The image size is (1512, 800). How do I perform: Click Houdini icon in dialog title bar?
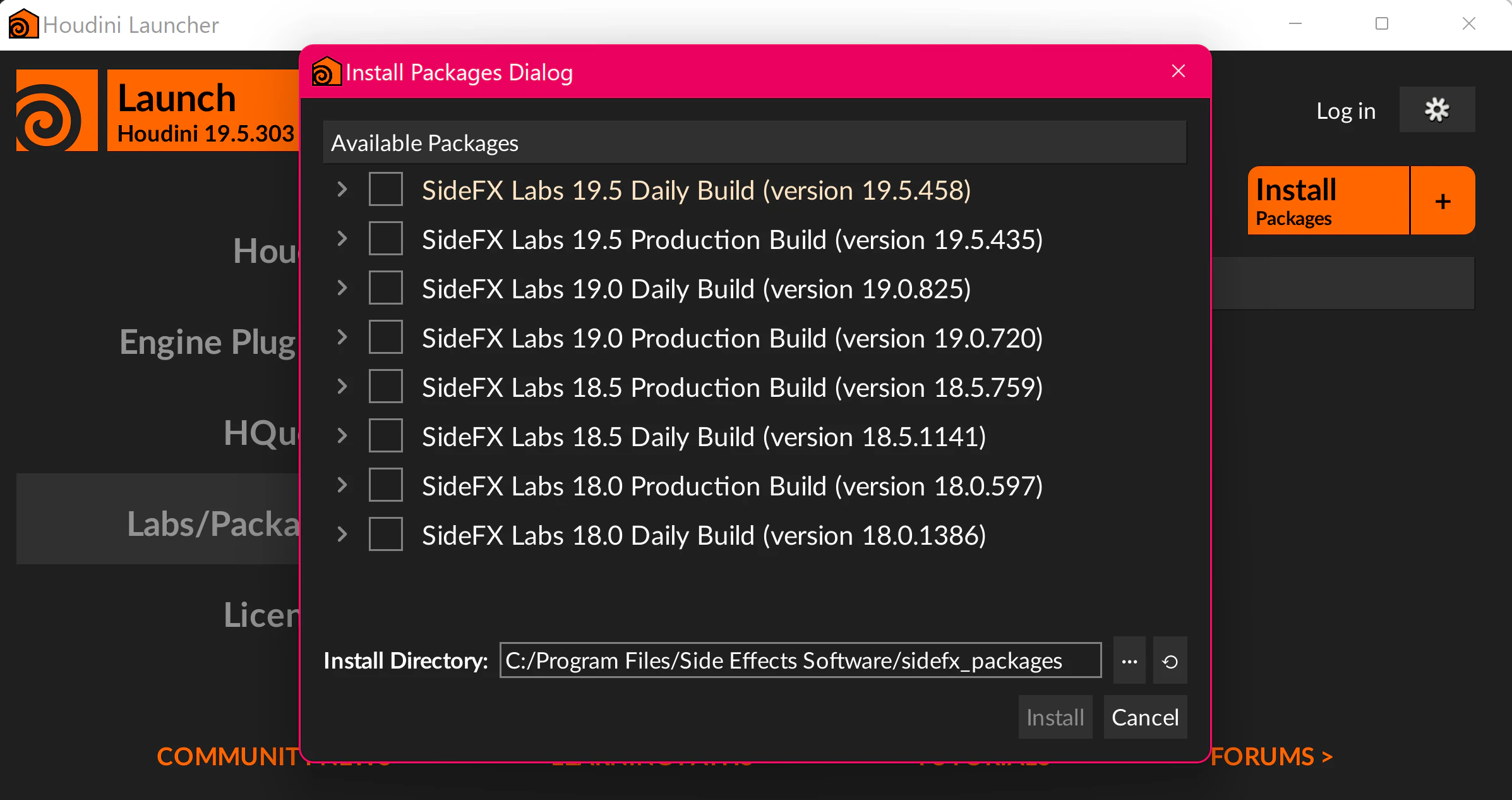[327, 71]
